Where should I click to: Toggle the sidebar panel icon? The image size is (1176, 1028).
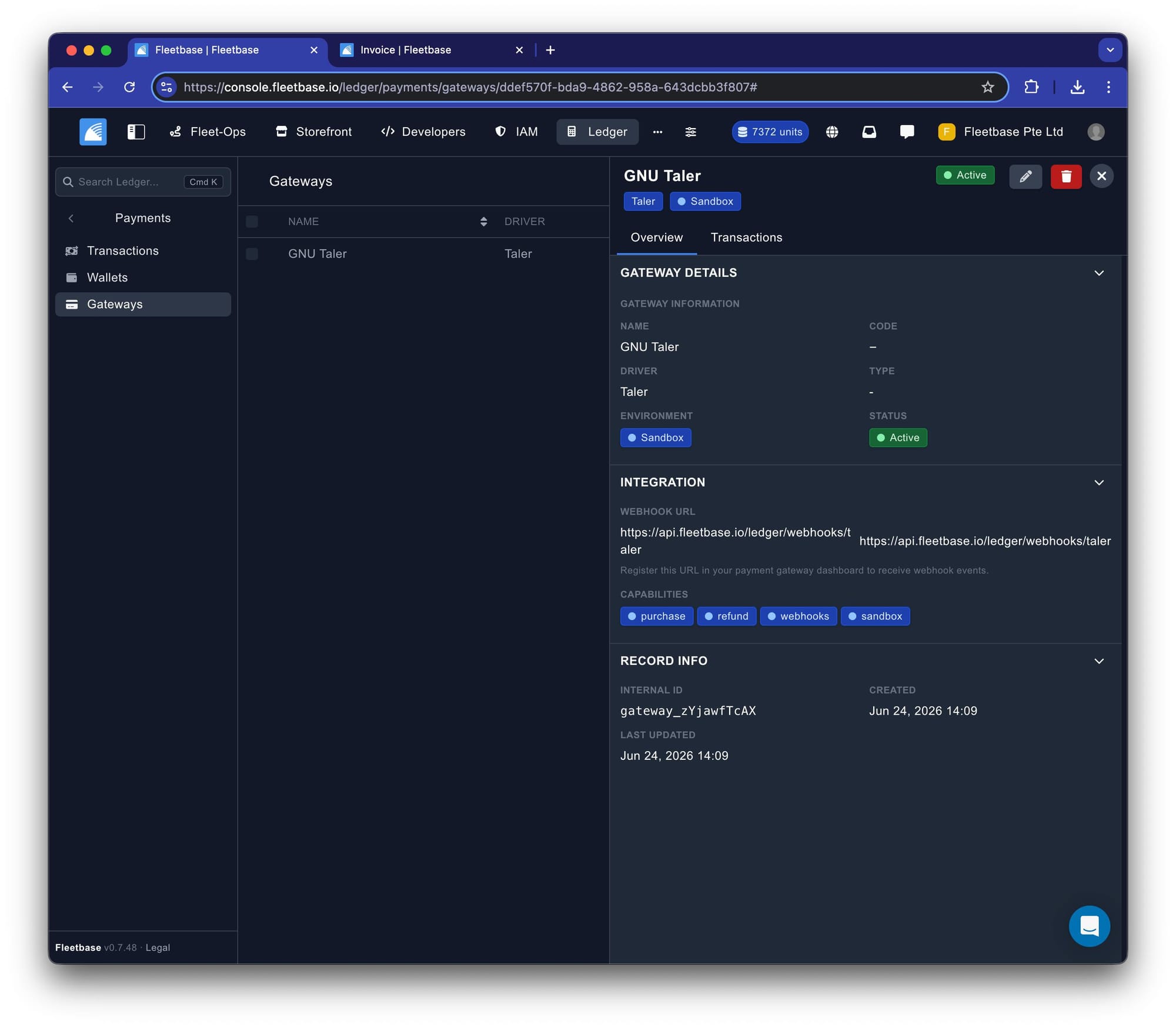136,132
